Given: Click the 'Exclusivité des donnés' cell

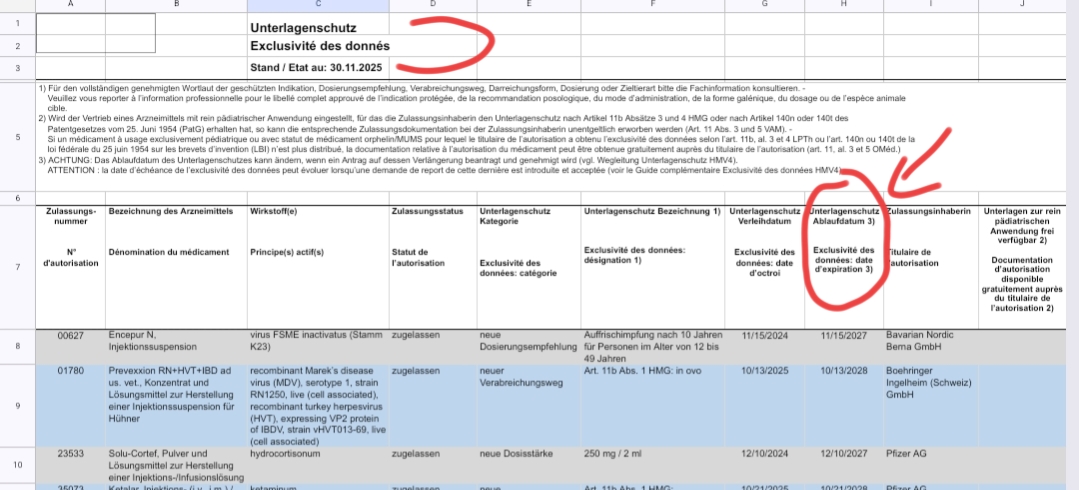Looking at the screenshot, I should pos(318,45).
